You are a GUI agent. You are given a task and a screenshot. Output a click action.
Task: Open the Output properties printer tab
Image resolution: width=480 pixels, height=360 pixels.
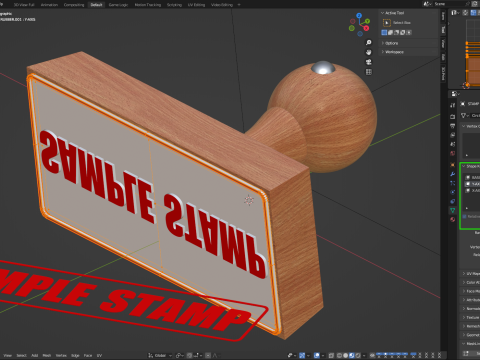point(452,126)
